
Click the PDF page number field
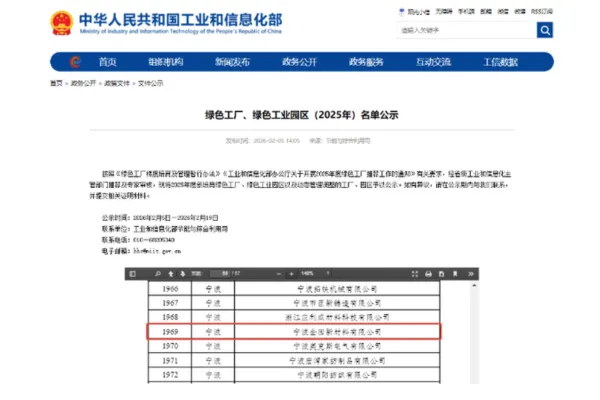coord(220,273)
